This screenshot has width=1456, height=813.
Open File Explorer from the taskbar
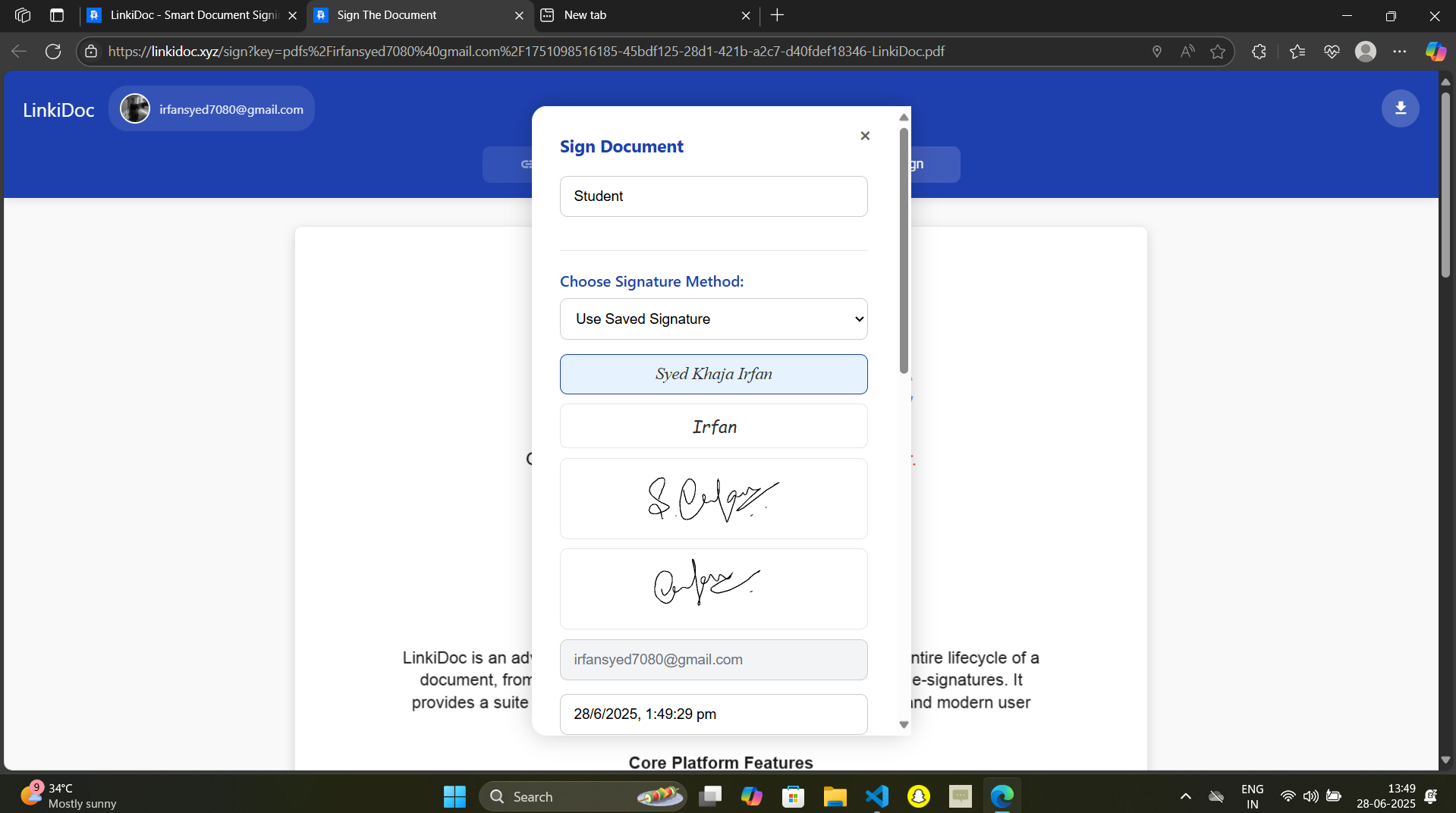[x=835, y=796]
